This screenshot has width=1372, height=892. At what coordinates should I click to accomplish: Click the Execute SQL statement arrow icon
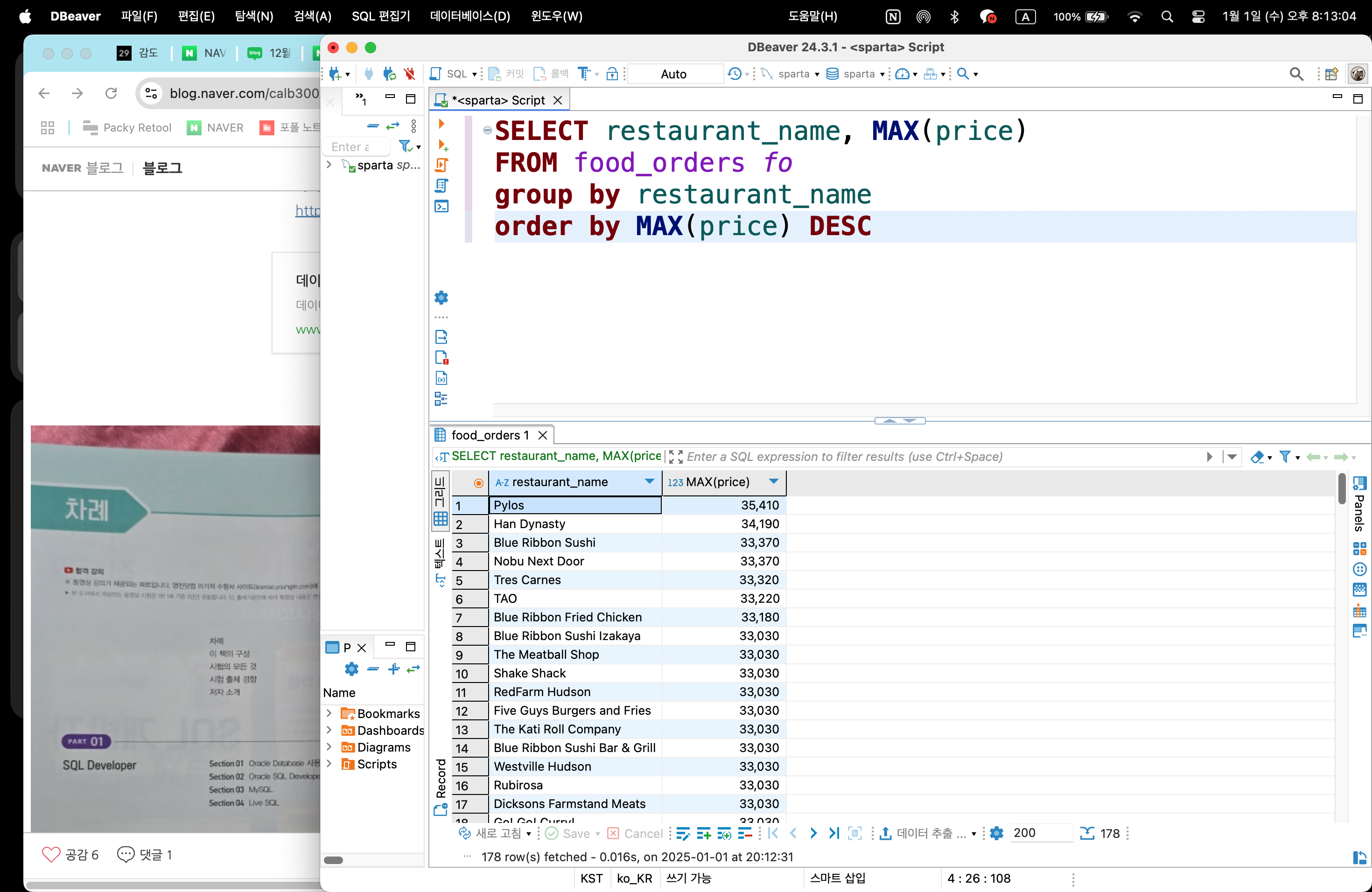[x=441, y=124]
